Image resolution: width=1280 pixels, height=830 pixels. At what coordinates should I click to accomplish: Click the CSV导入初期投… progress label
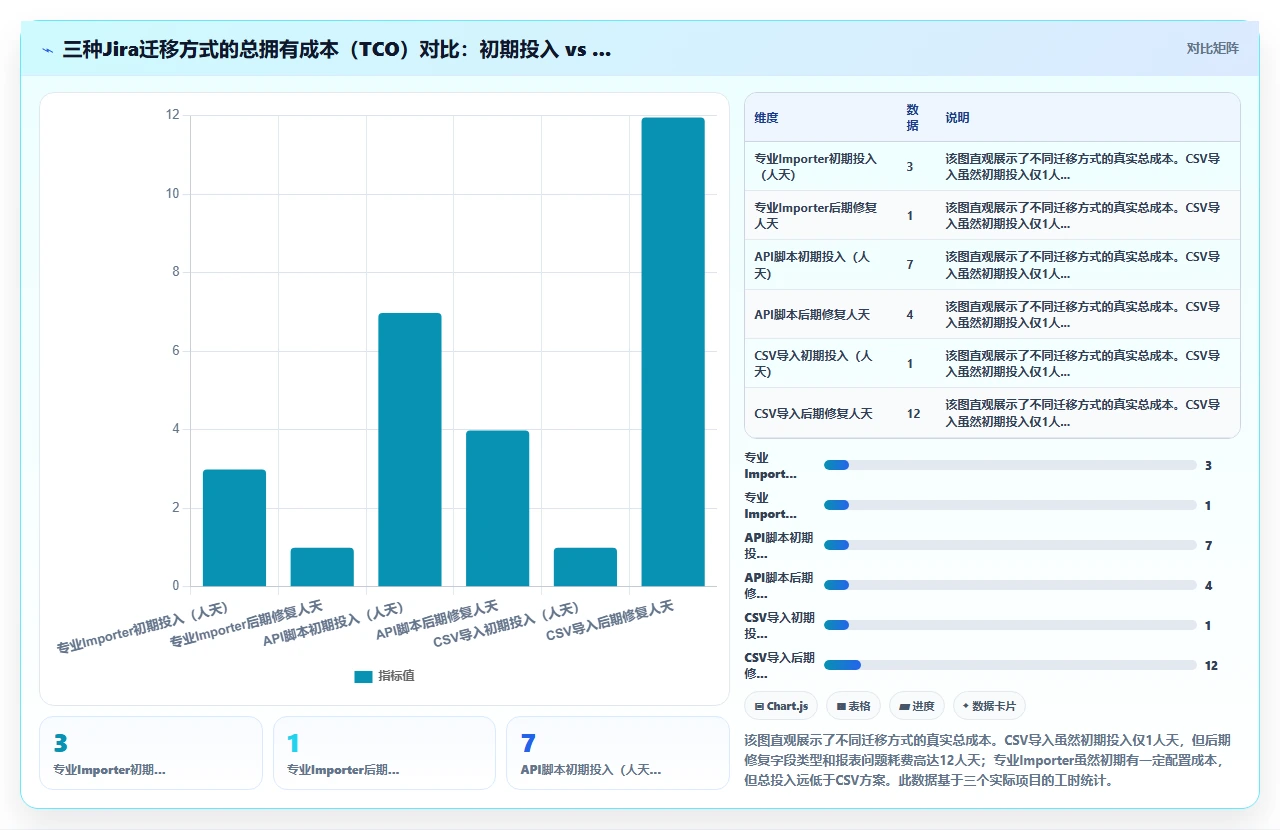click(x=779, y=625)
